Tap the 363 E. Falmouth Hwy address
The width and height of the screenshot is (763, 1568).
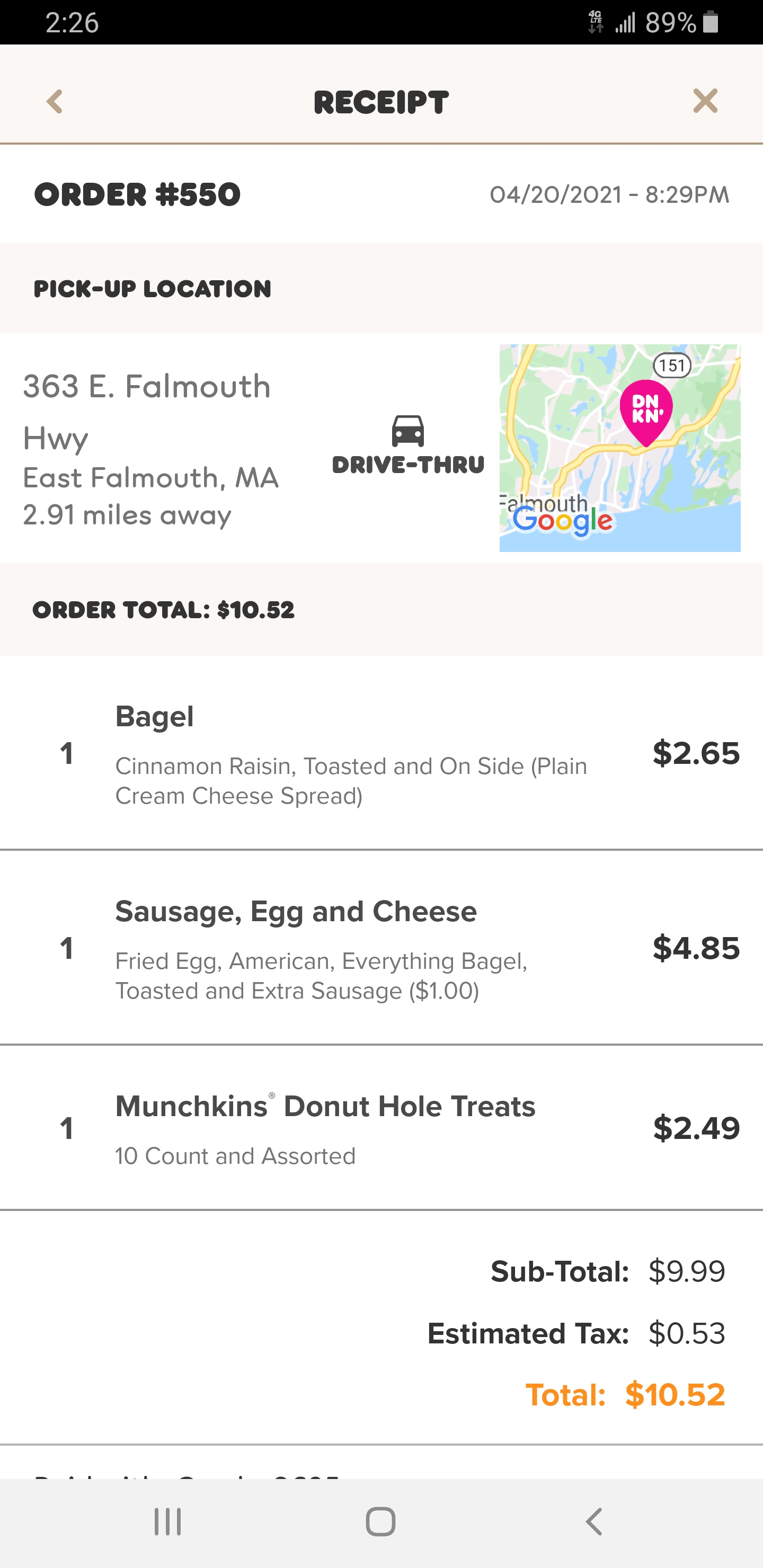147,412
